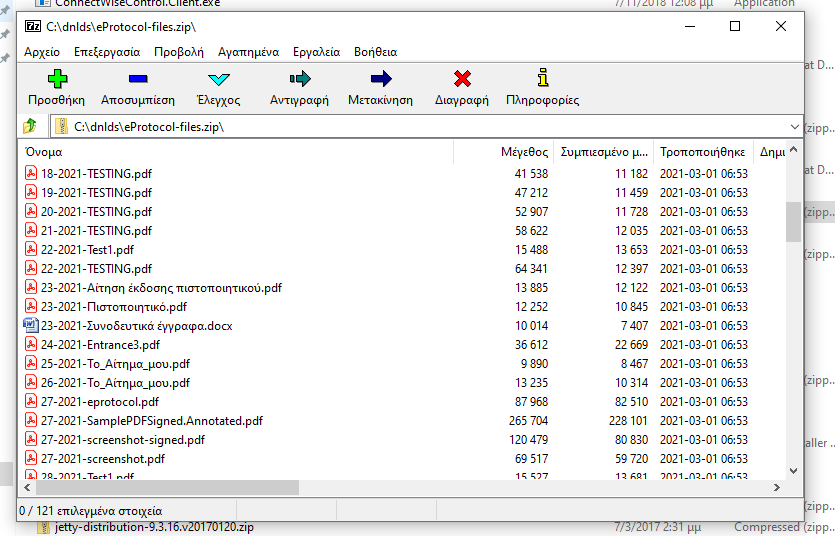Viewport: 835px width, 536px height.
Task: Click the red X Διαγραφή icon
Action: (x=461, y=79)
